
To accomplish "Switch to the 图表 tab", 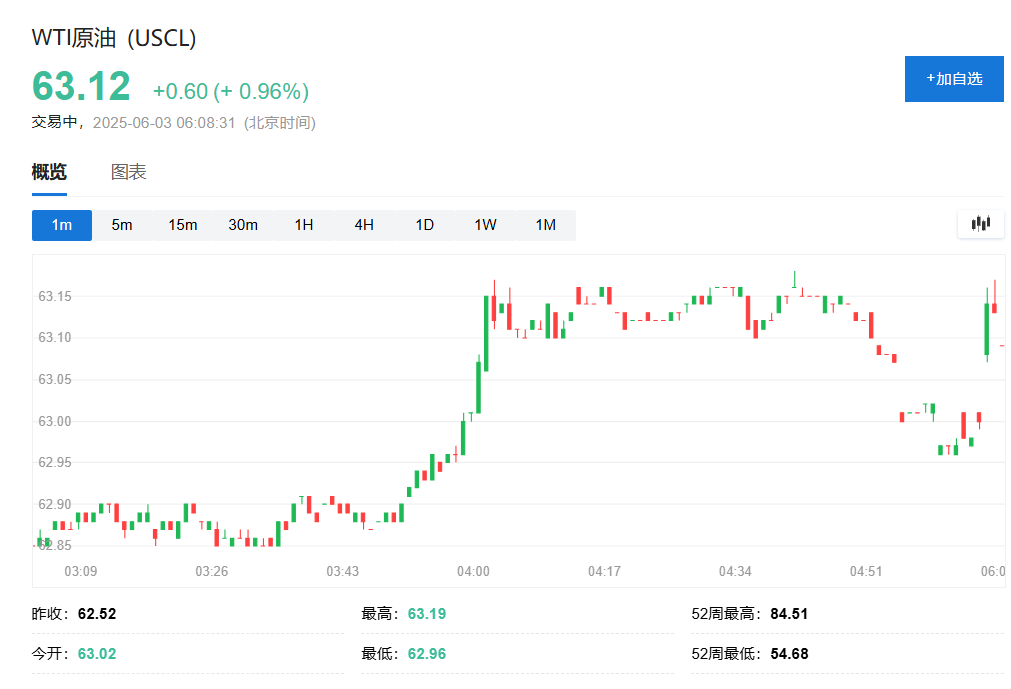I will pos(128,172).
